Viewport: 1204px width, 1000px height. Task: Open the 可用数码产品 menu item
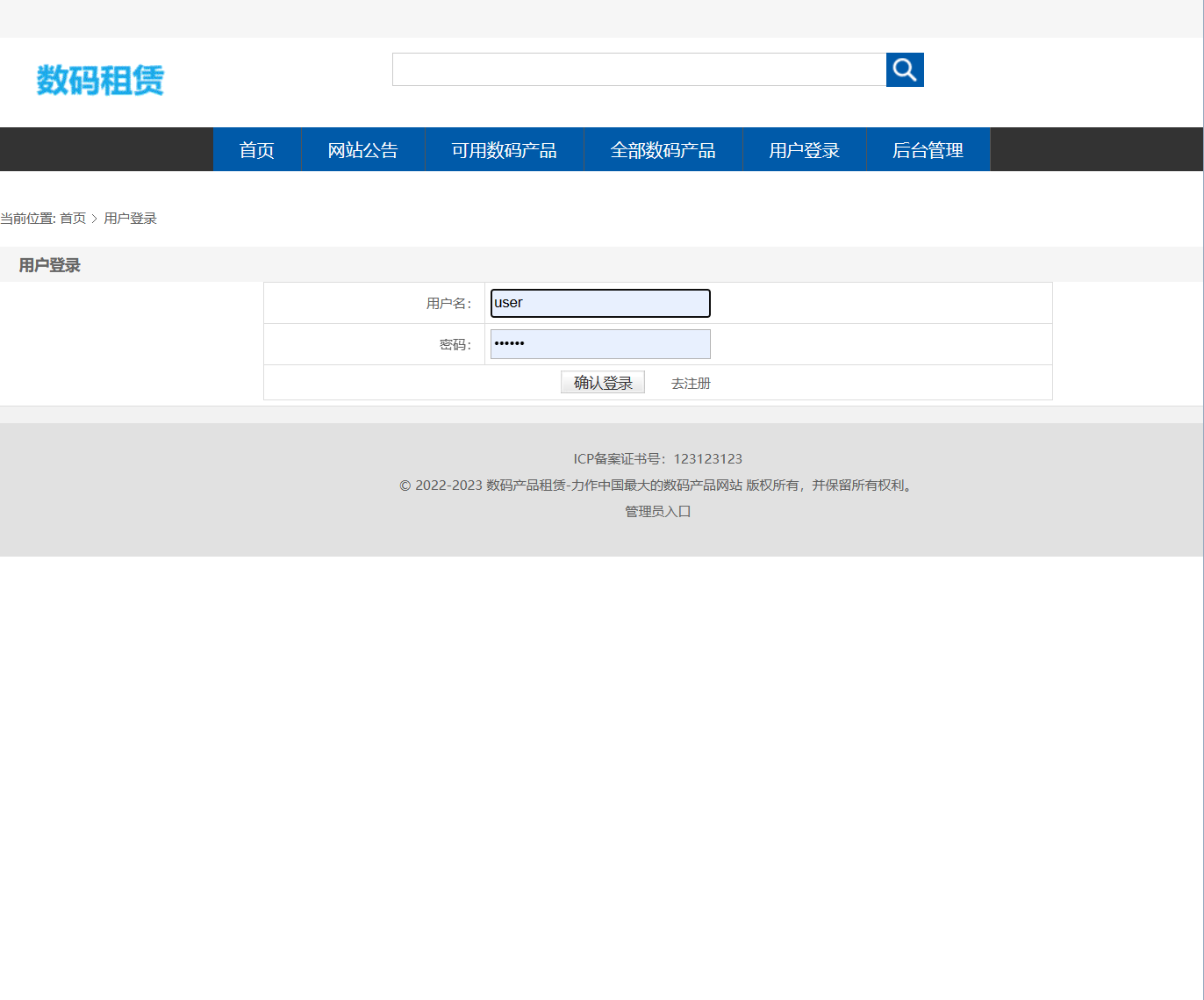pos(504,149)
